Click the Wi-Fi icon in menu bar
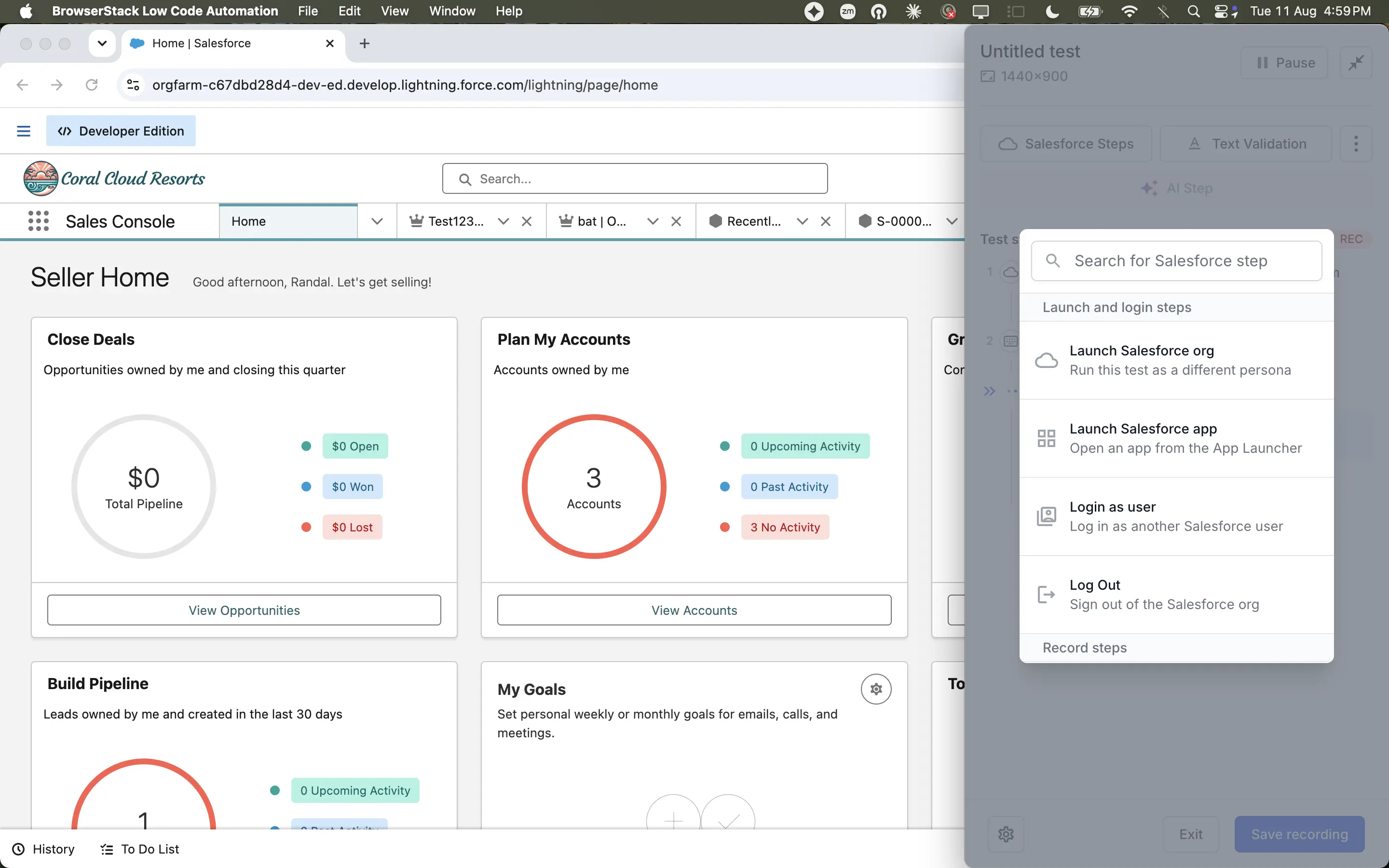The height and width of the screenshot is (868, 1389). click(x=1129, y=12)
